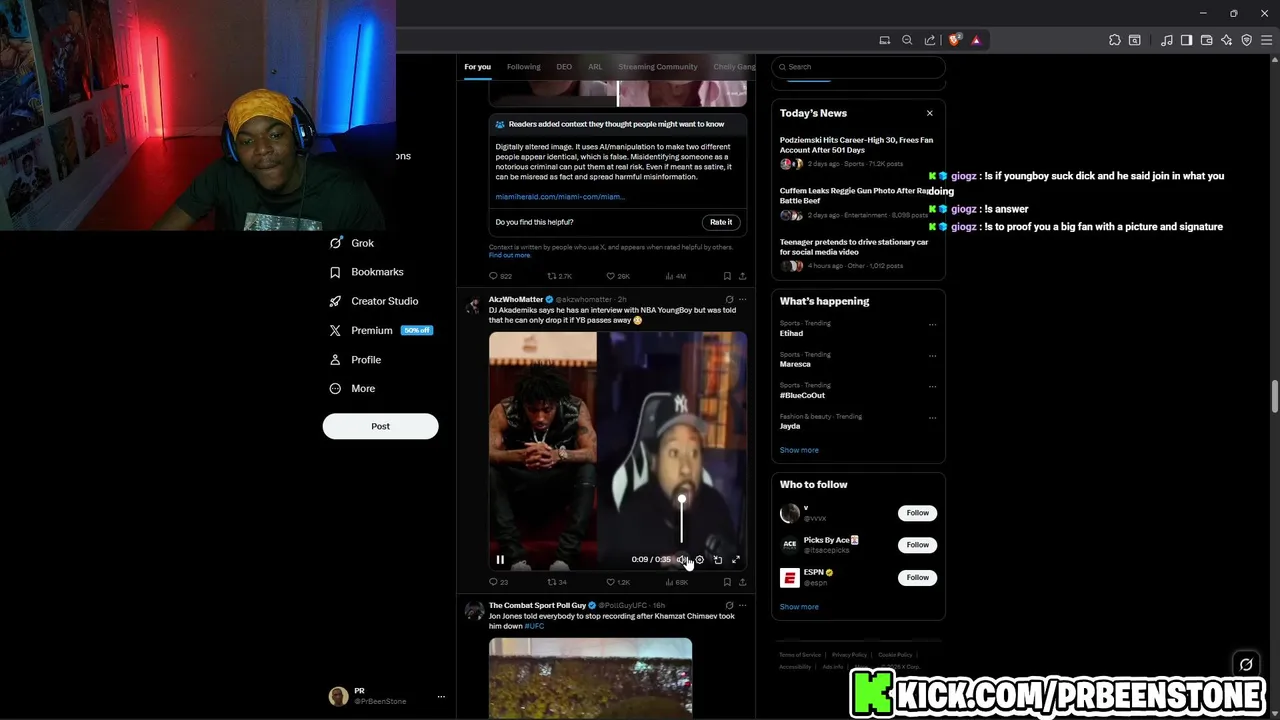
Task: Follow Picks By Ace account
Action: 917,545
